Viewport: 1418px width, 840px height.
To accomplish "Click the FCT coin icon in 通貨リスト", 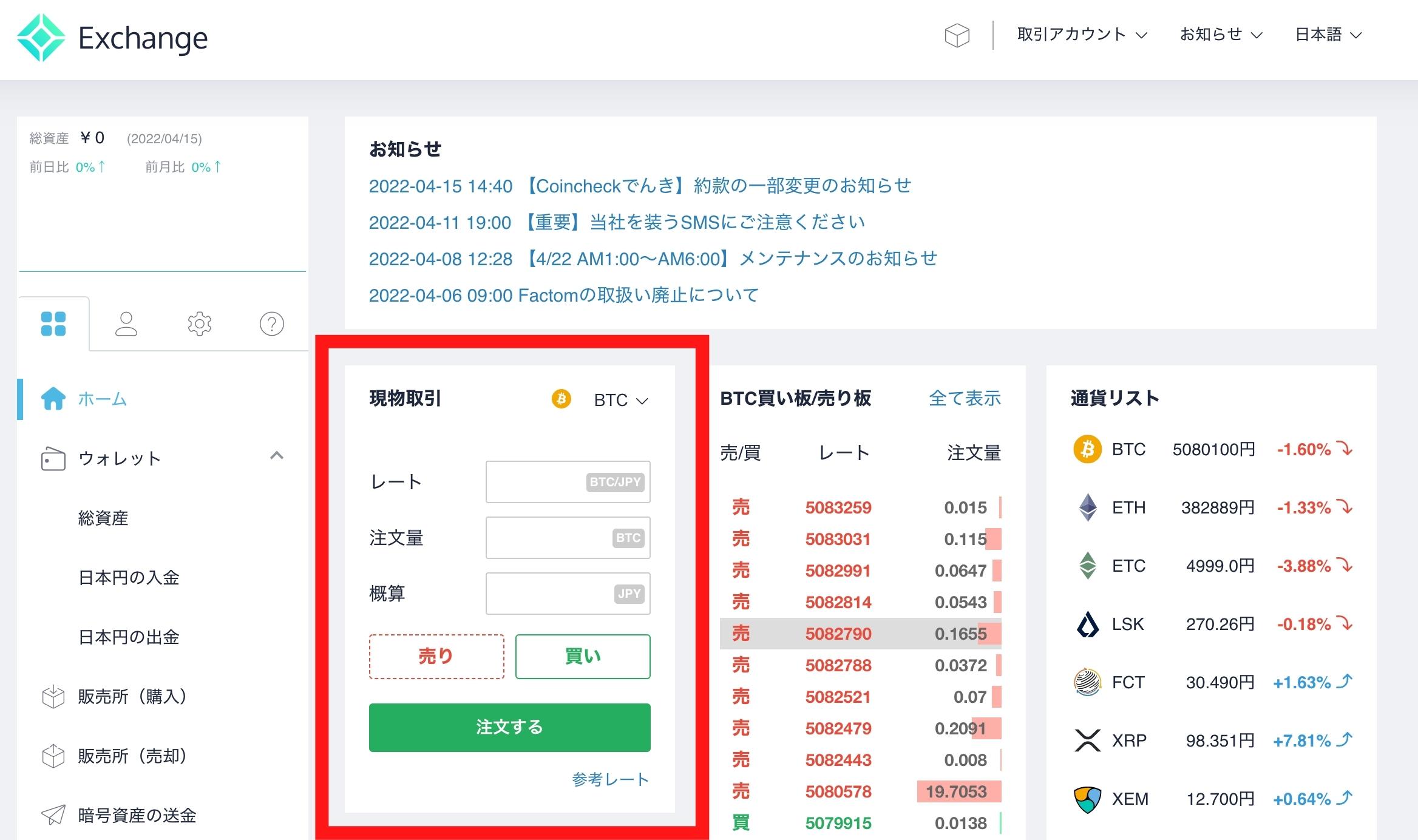I will [1087, 682].
